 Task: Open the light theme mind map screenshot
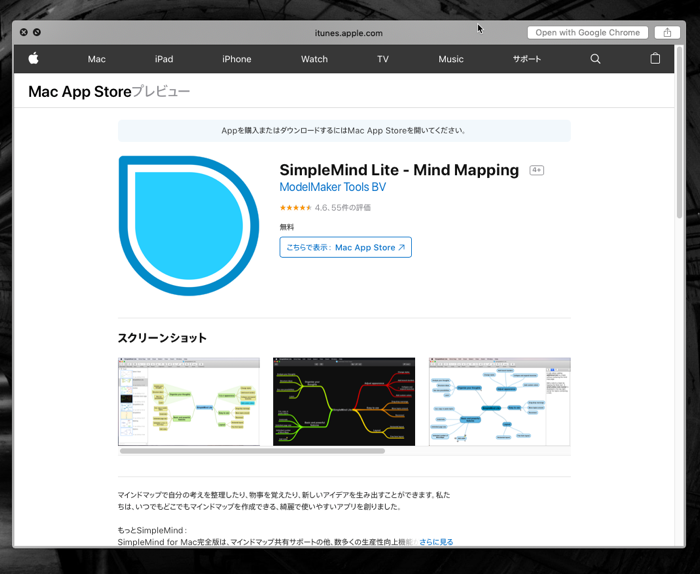pos(189,401)
